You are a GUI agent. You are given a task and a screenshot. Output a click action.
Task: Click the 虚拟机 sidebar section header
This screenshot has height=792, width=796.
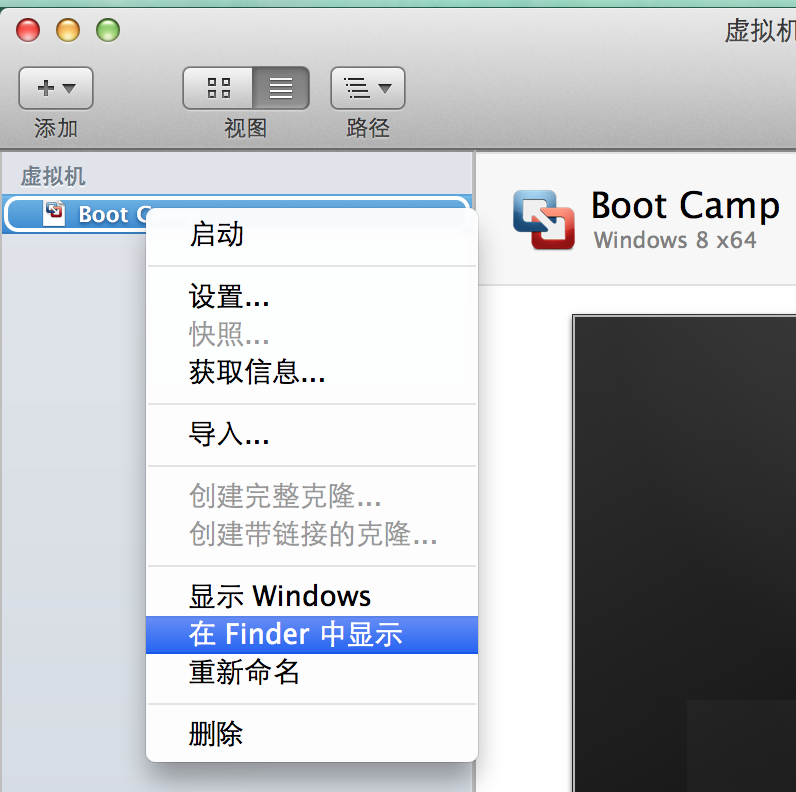coord(53,177)
